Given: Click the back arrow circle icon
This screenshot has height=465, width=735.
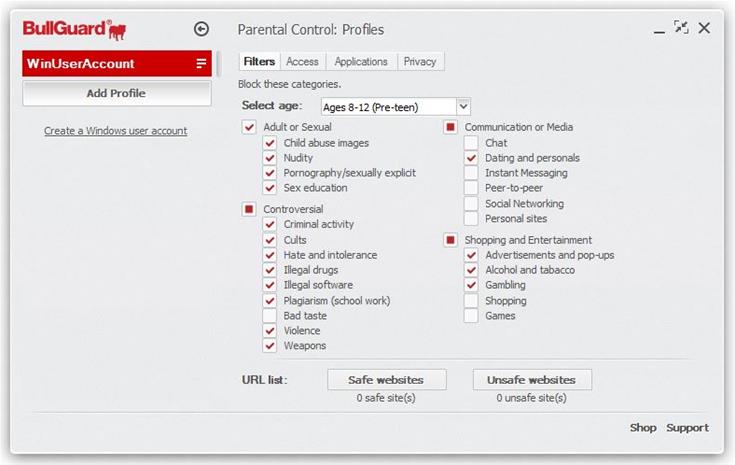Looking at the screenshot, I should [201, 30].
